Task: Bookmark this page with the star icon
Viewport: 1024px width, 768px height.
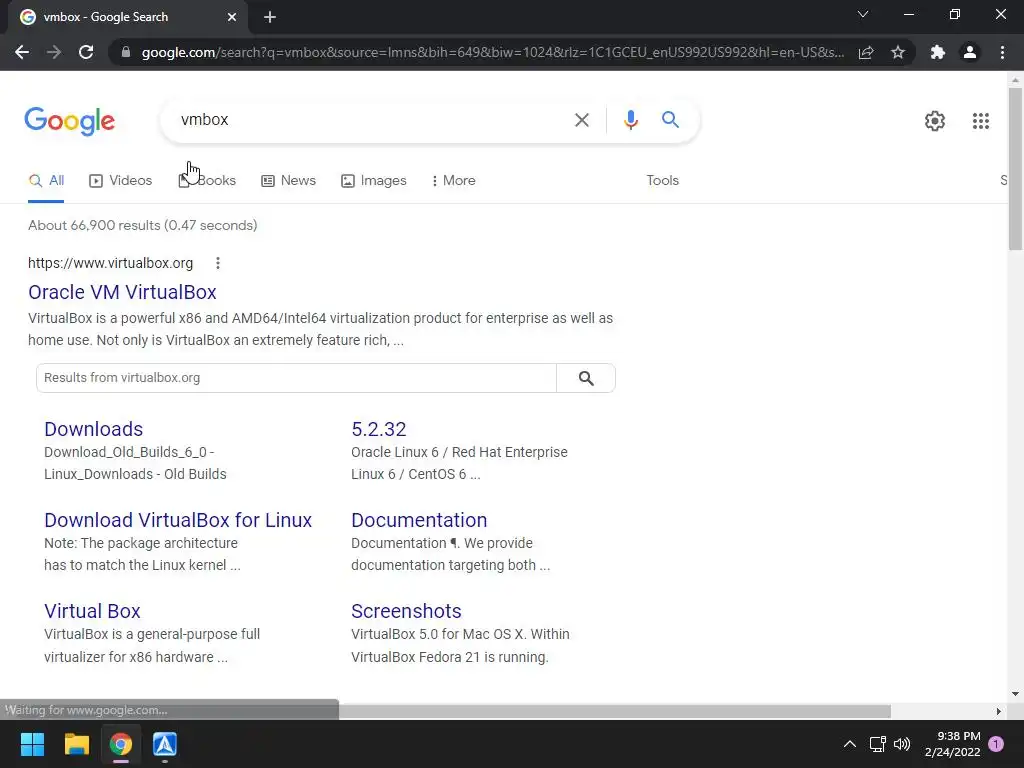Action: (x=898, y=52)
